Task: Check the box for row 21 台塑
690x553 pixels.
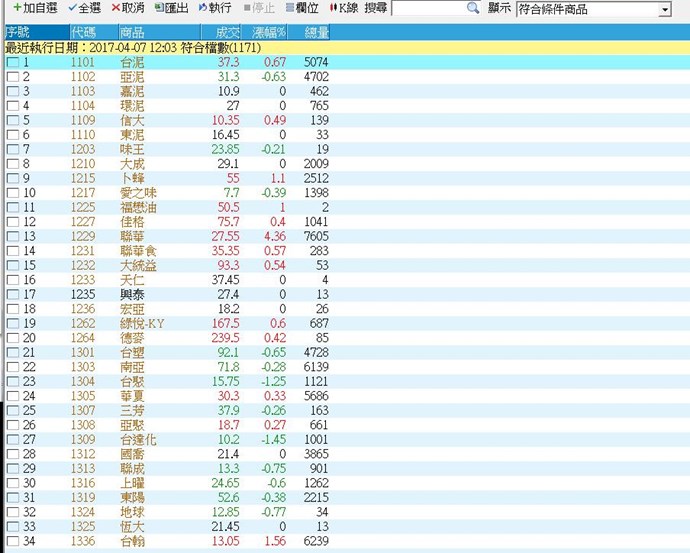Action: [13, 353]
